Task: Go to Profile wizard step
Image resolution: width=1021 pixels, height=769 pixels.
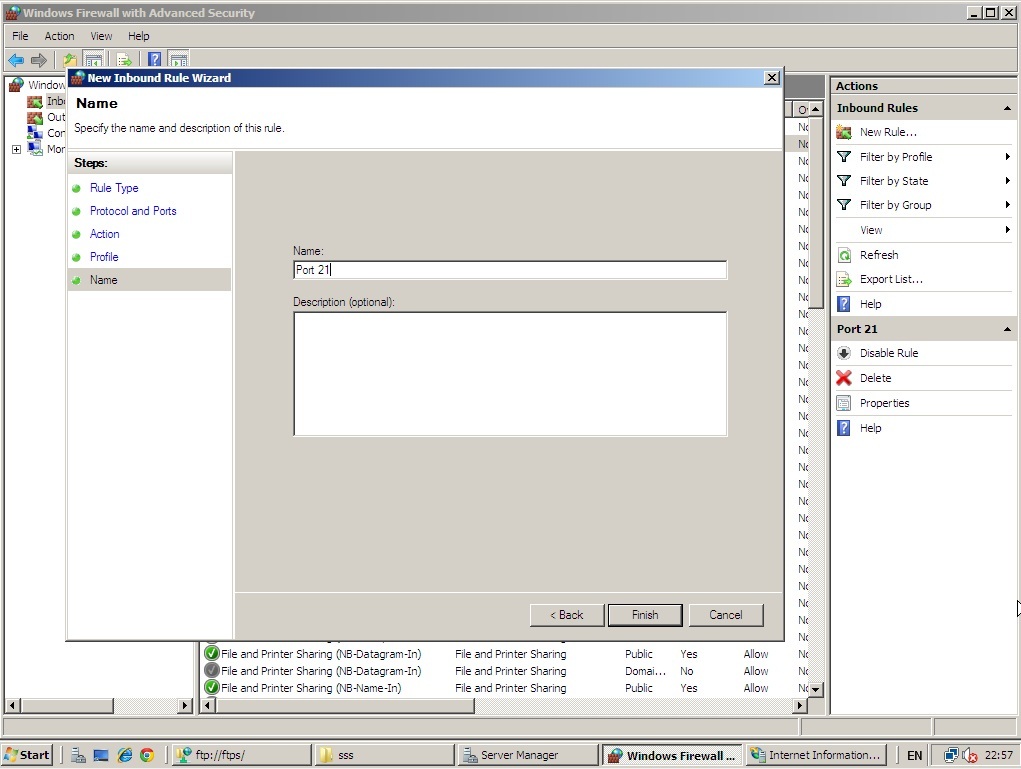Action: pyautogui.click(x=104, y=257)
